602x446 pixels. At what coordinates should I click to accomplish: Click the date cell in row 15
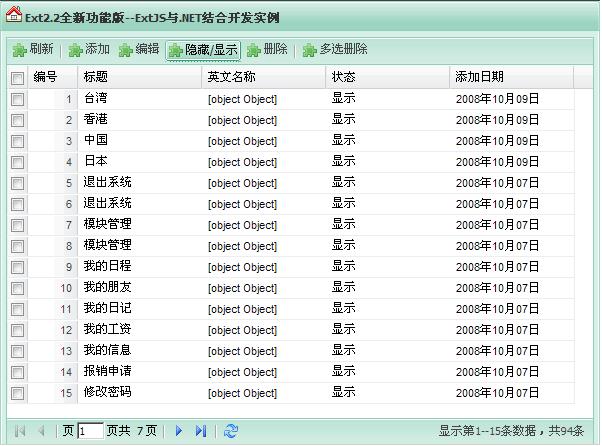coord(511,393)
